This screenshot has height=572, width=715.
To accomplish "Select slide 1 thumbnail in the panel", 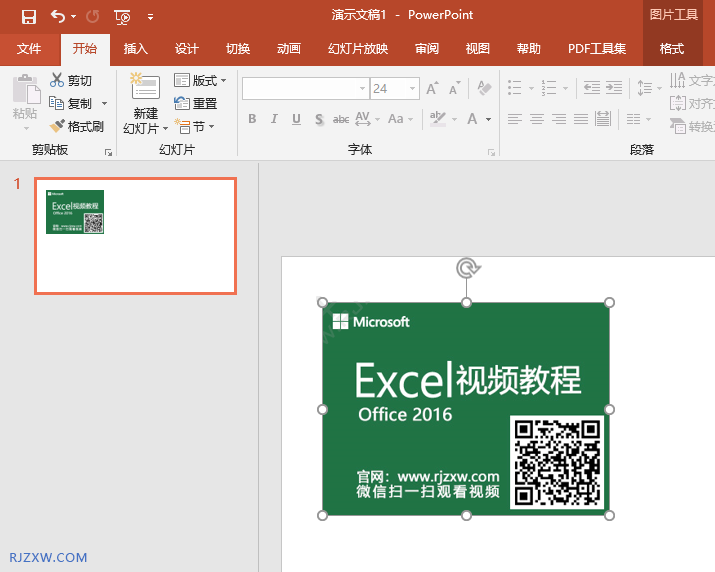I will coord(135,236).
